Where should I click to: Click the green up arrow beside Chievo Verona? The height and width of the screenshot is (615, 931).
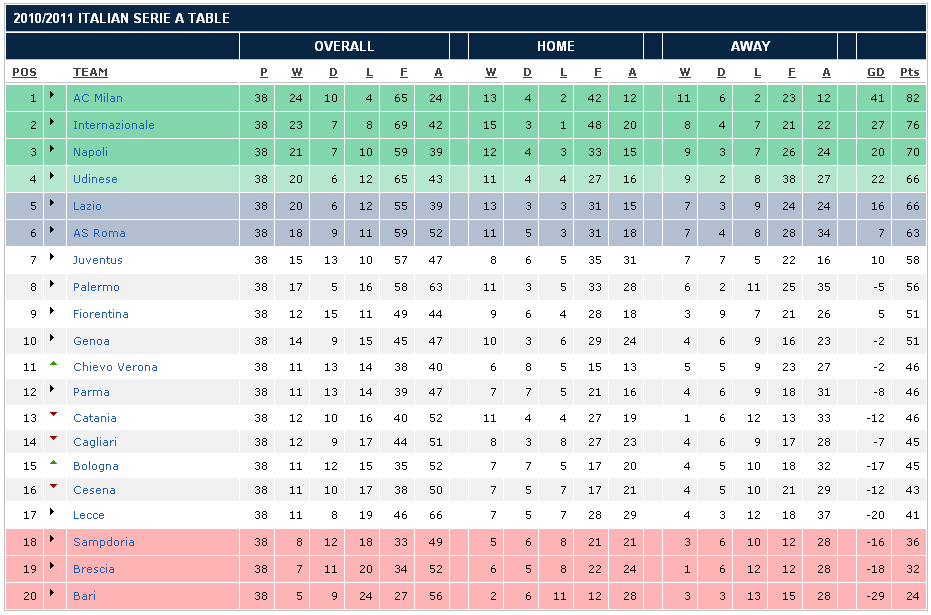click(x=52, y=364)
